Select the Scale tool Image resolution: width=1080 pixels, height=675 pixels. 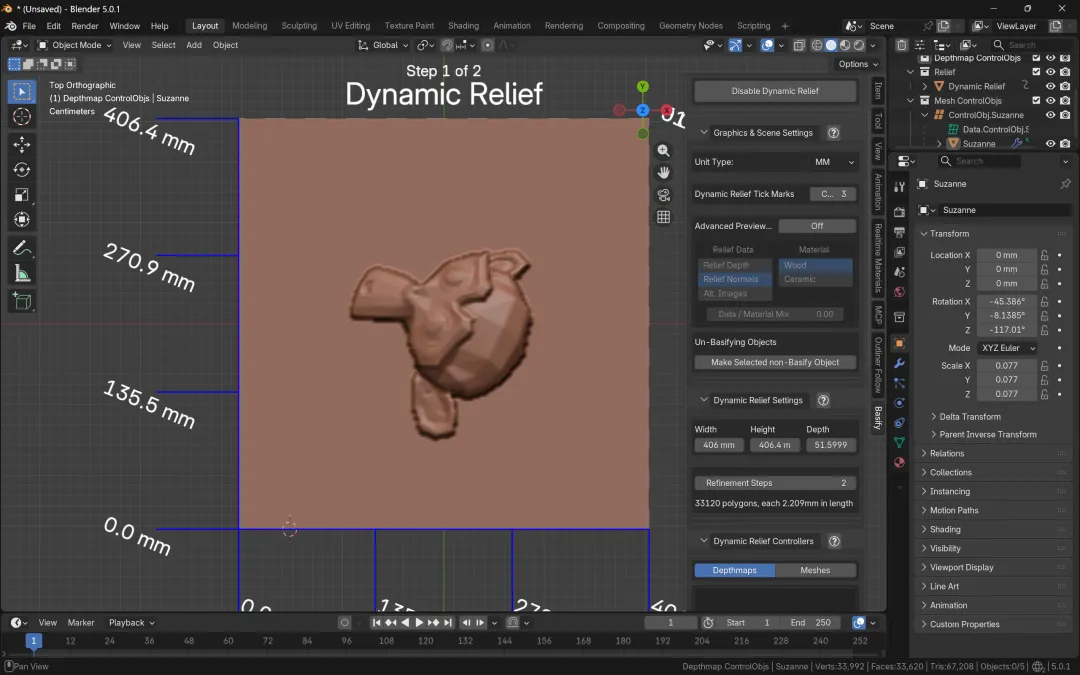pos(22,195)
